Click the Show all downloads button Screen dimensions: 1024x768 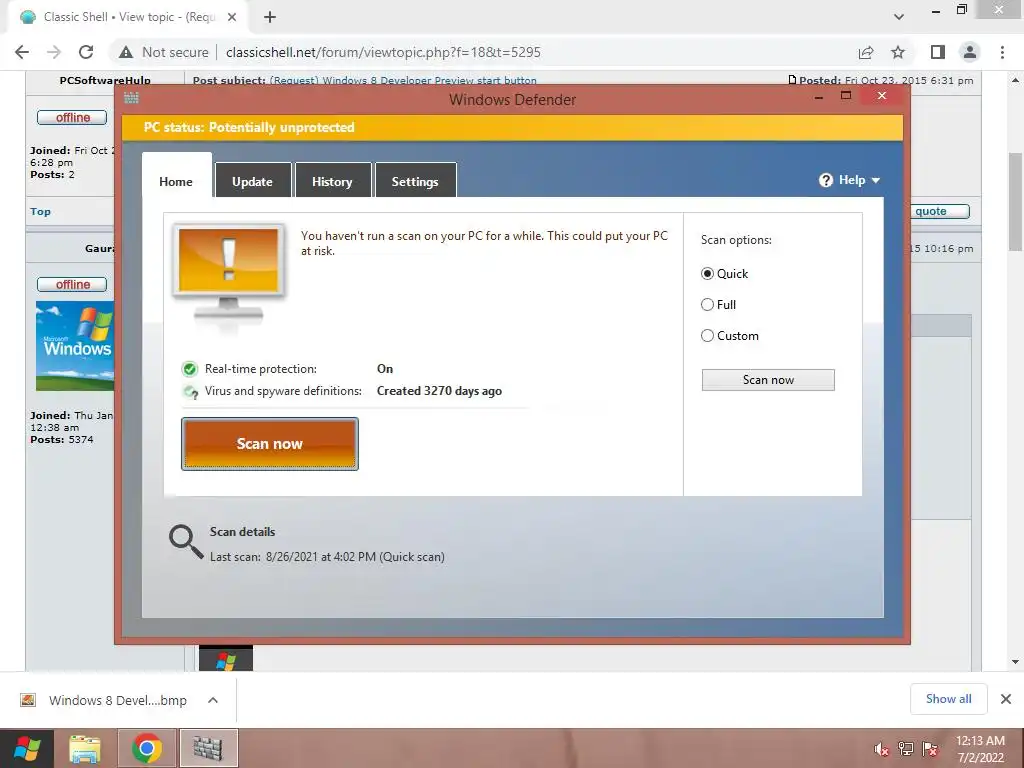click(x=948, y=699)
